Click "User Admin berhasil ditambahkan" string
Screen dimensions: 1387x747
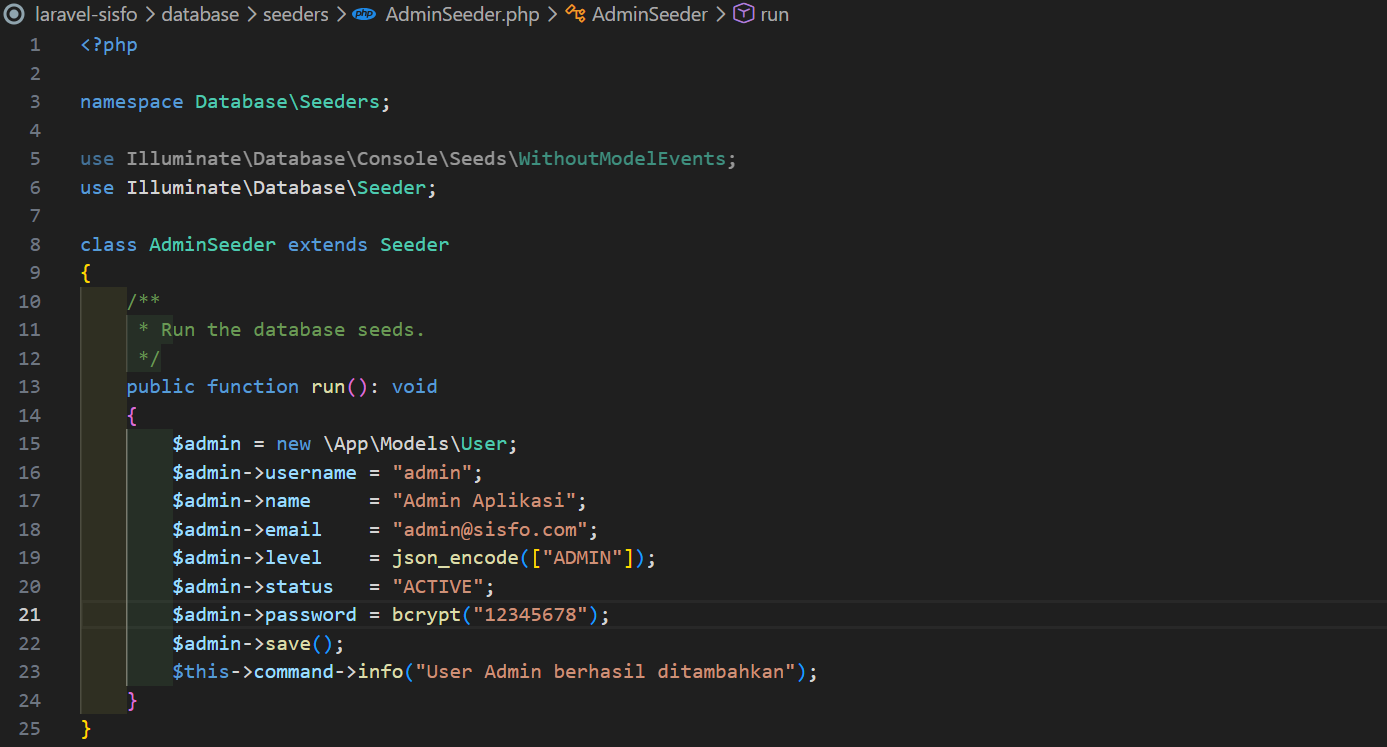605,671
